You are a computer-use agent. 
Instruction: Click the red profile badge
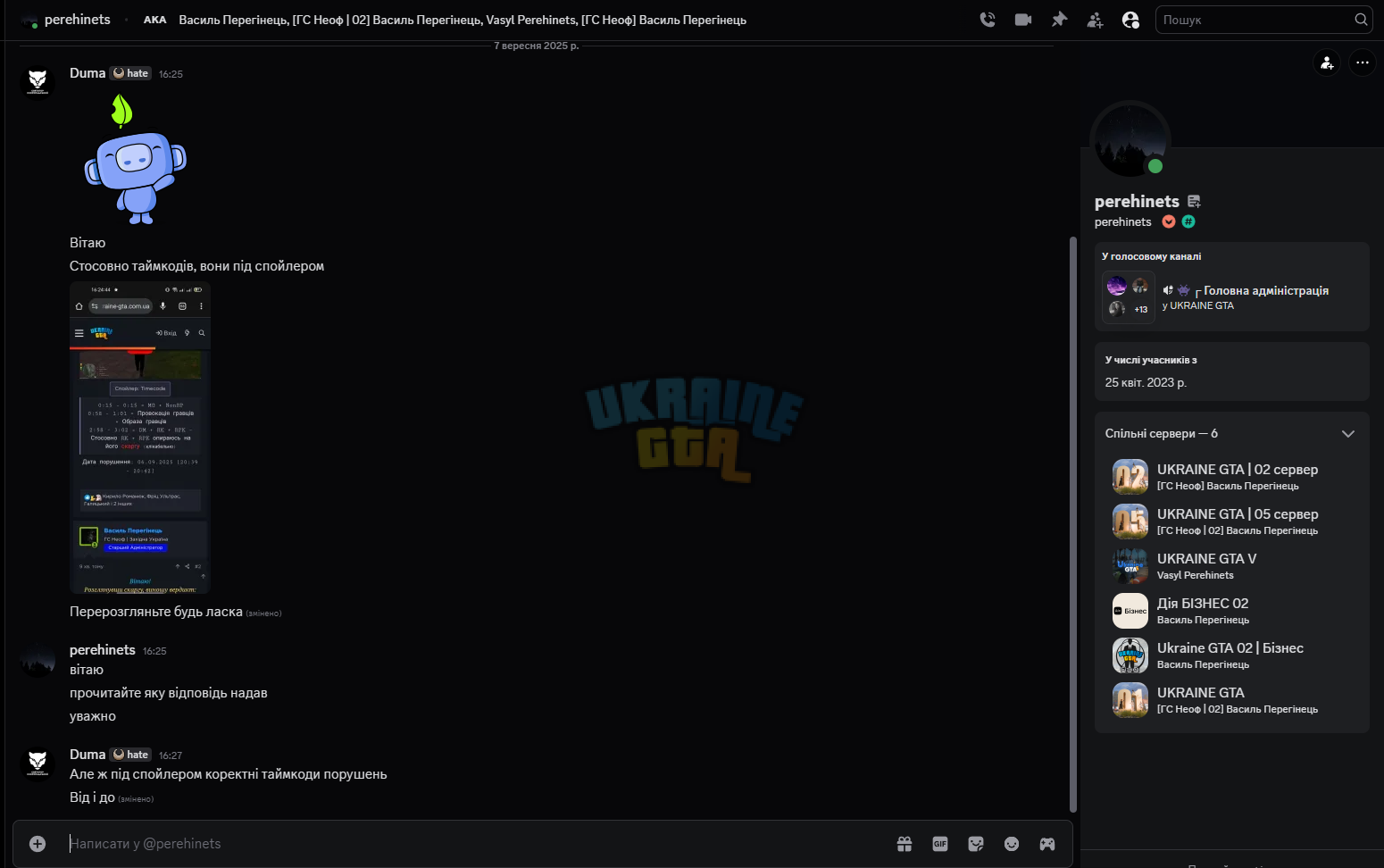(1169, 221)
